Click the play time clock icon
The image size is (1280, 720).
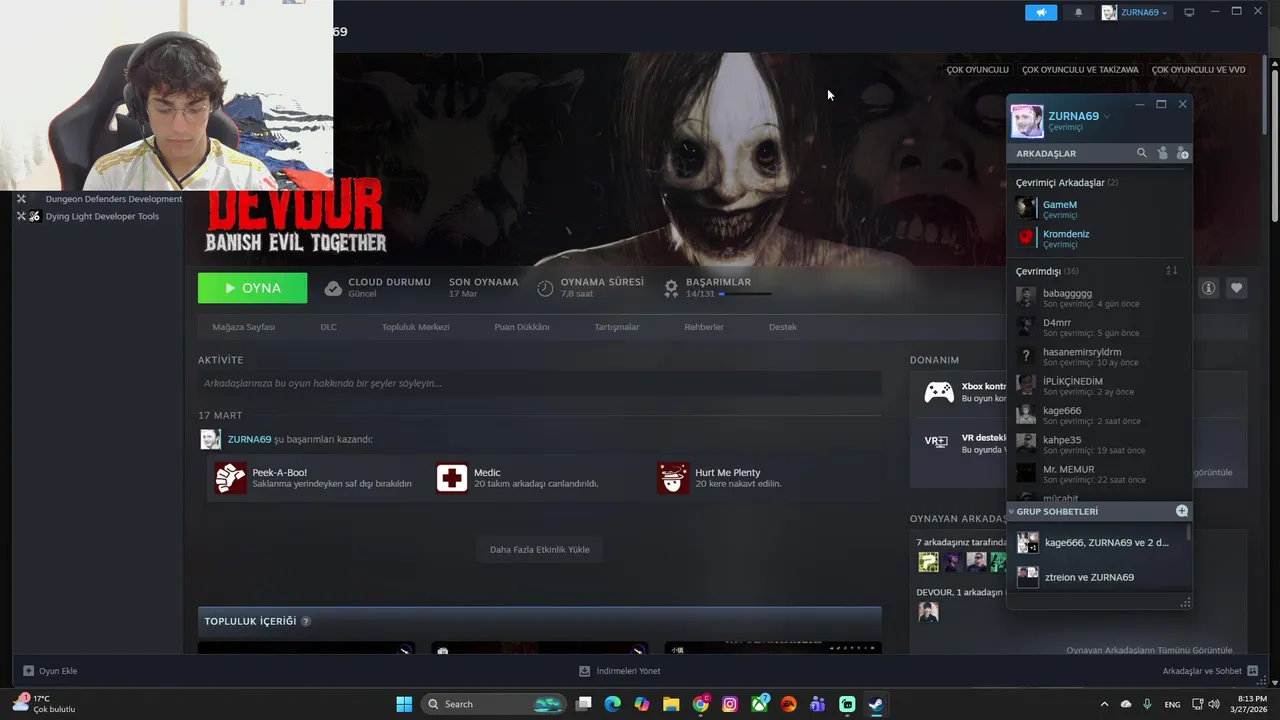tap(545, 288)
